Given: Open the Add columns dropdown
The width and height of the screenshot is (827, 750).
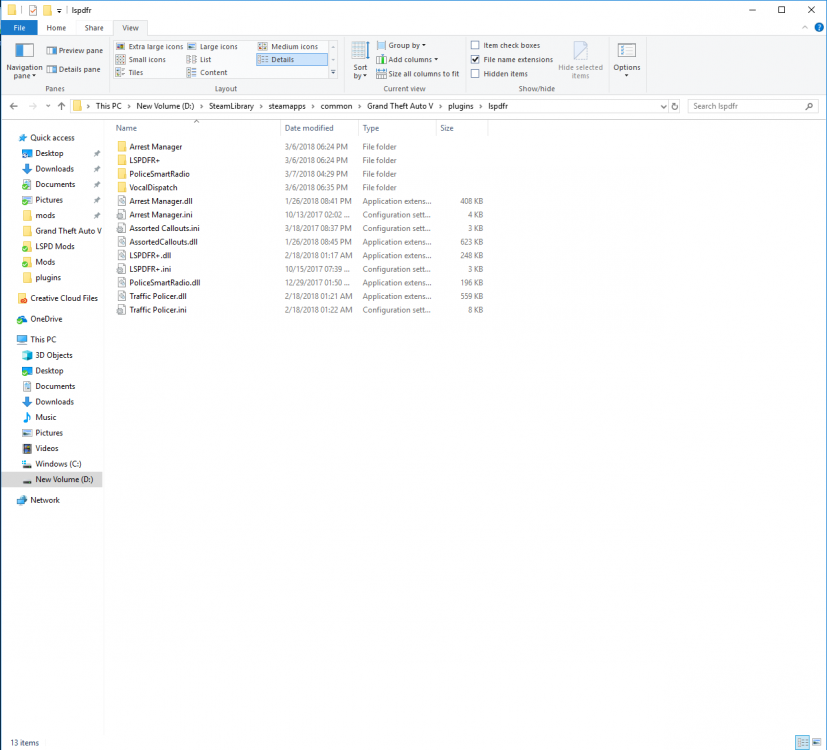Looking at the screenshot, I should [x=407, y=60].
